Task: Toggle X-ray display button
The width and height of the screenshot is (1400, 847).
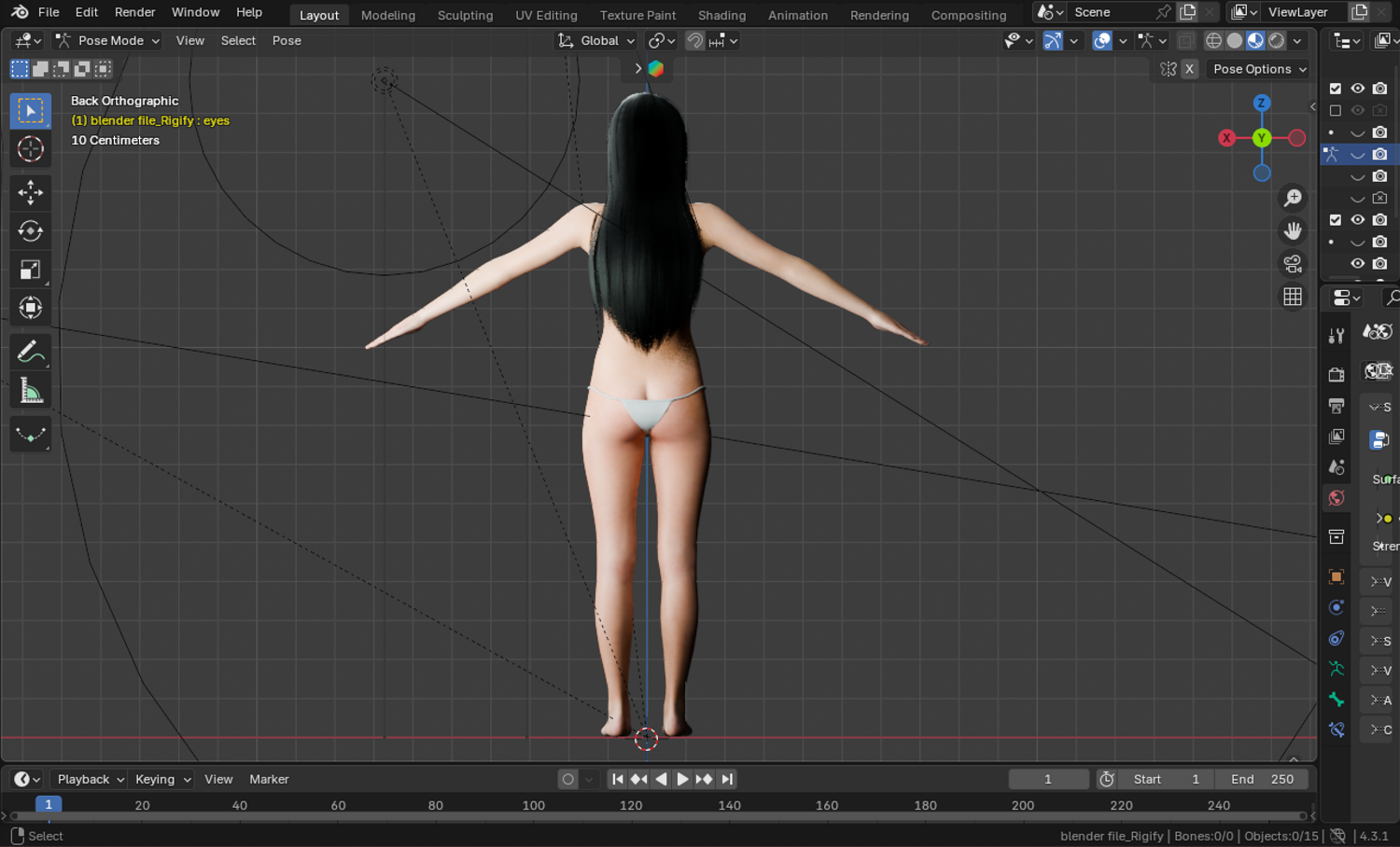Action: click(1185, 40)
